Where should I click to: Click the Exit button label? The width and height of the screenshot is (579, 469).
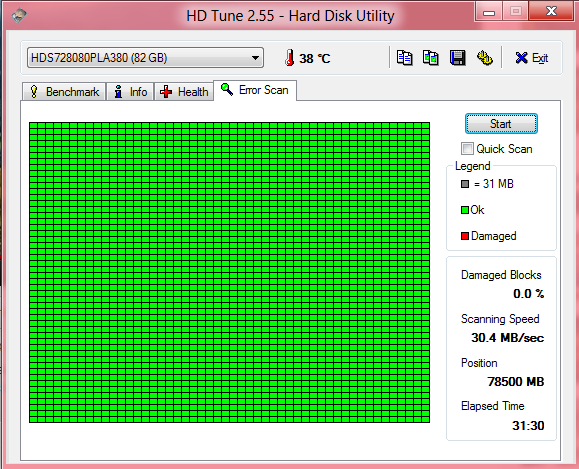click(539, 58)
